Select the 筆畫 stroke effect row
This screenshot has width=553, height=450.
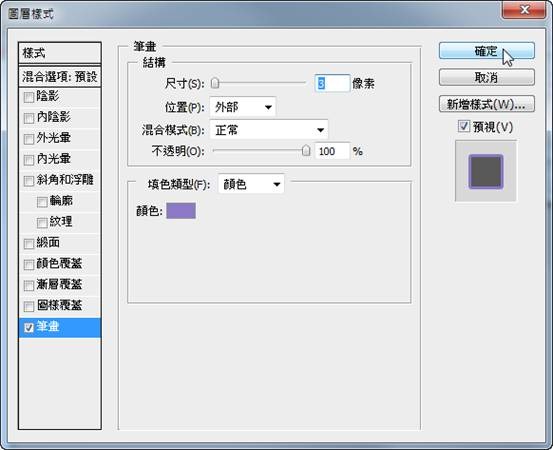[x=60, y=328]
